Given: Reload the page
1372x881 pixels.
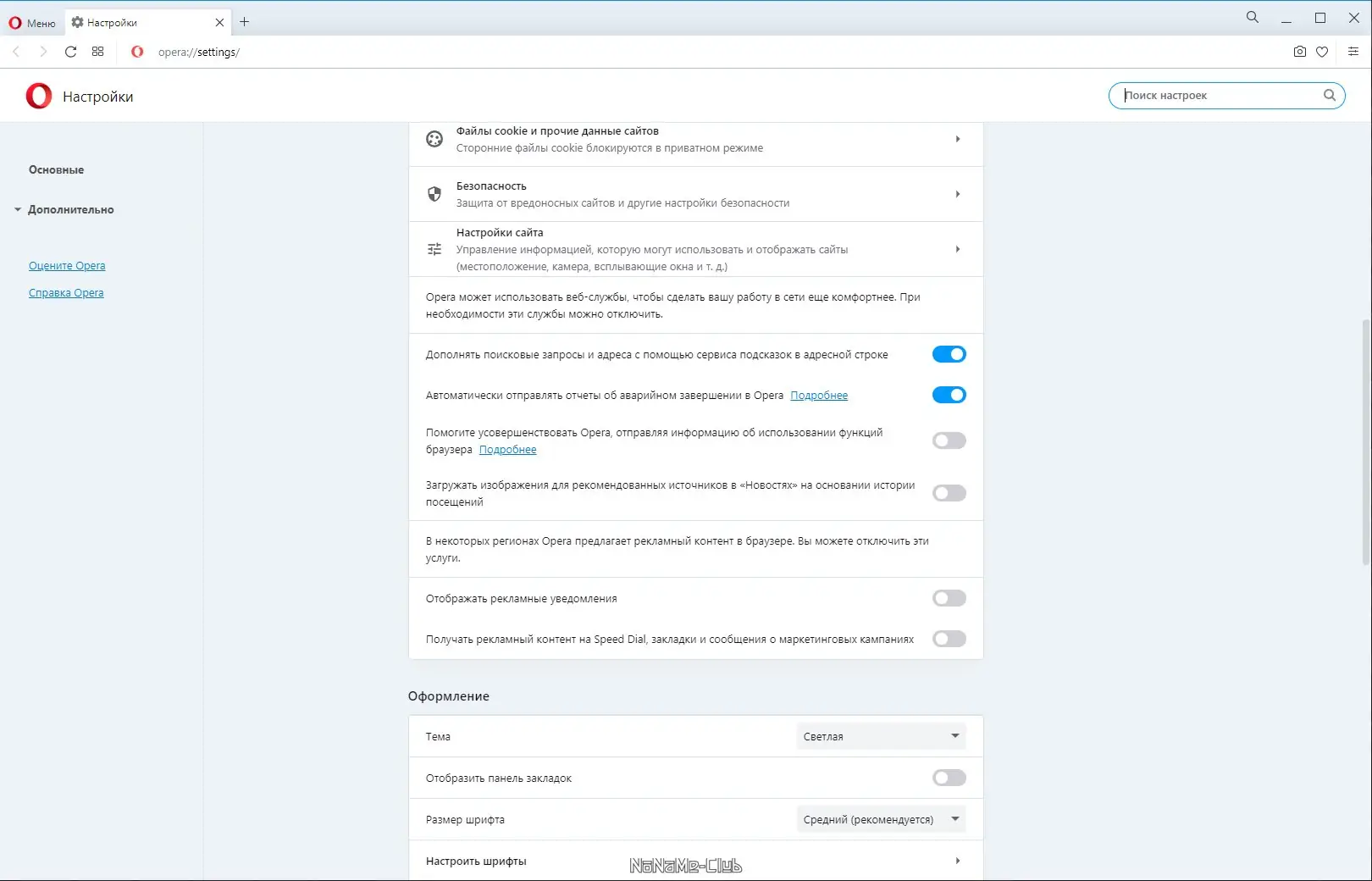Looking at the screenshot, I should 70,52.
